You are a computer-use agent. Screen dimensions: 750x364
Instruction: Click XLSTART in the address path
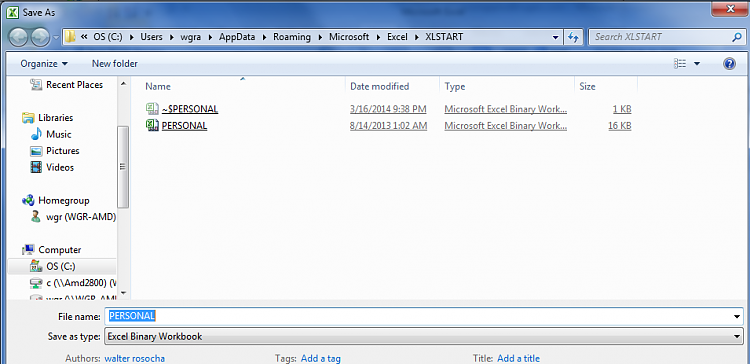(x=444, y=37)
